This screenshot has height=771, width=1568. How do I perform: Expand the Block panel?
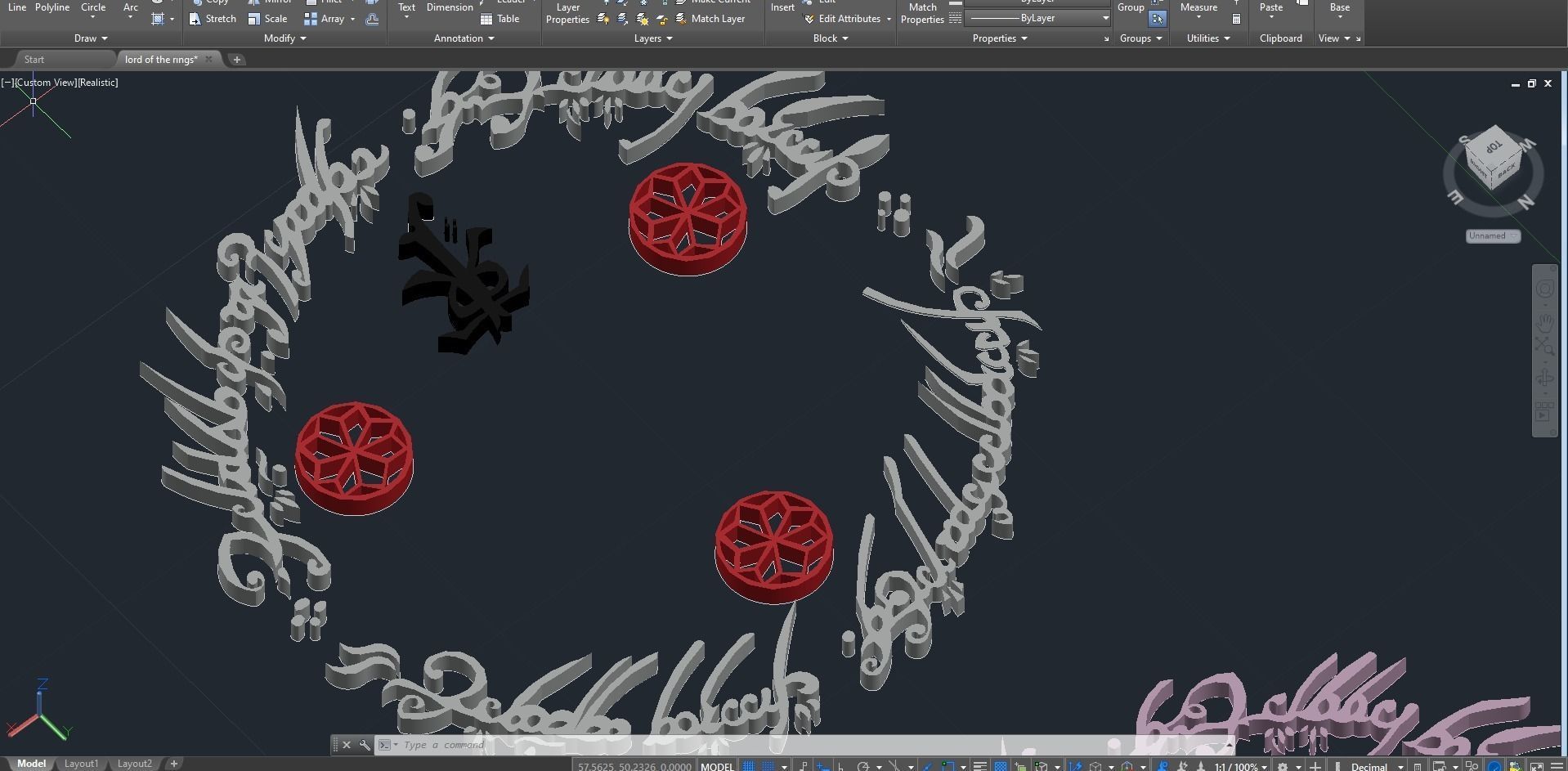pos(830,38)
